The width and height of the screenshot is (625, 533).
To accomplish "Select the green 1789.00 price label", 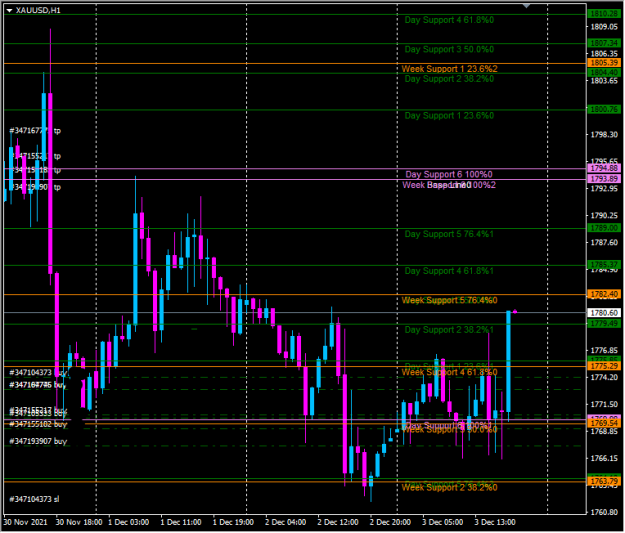I will pos(604,228).
